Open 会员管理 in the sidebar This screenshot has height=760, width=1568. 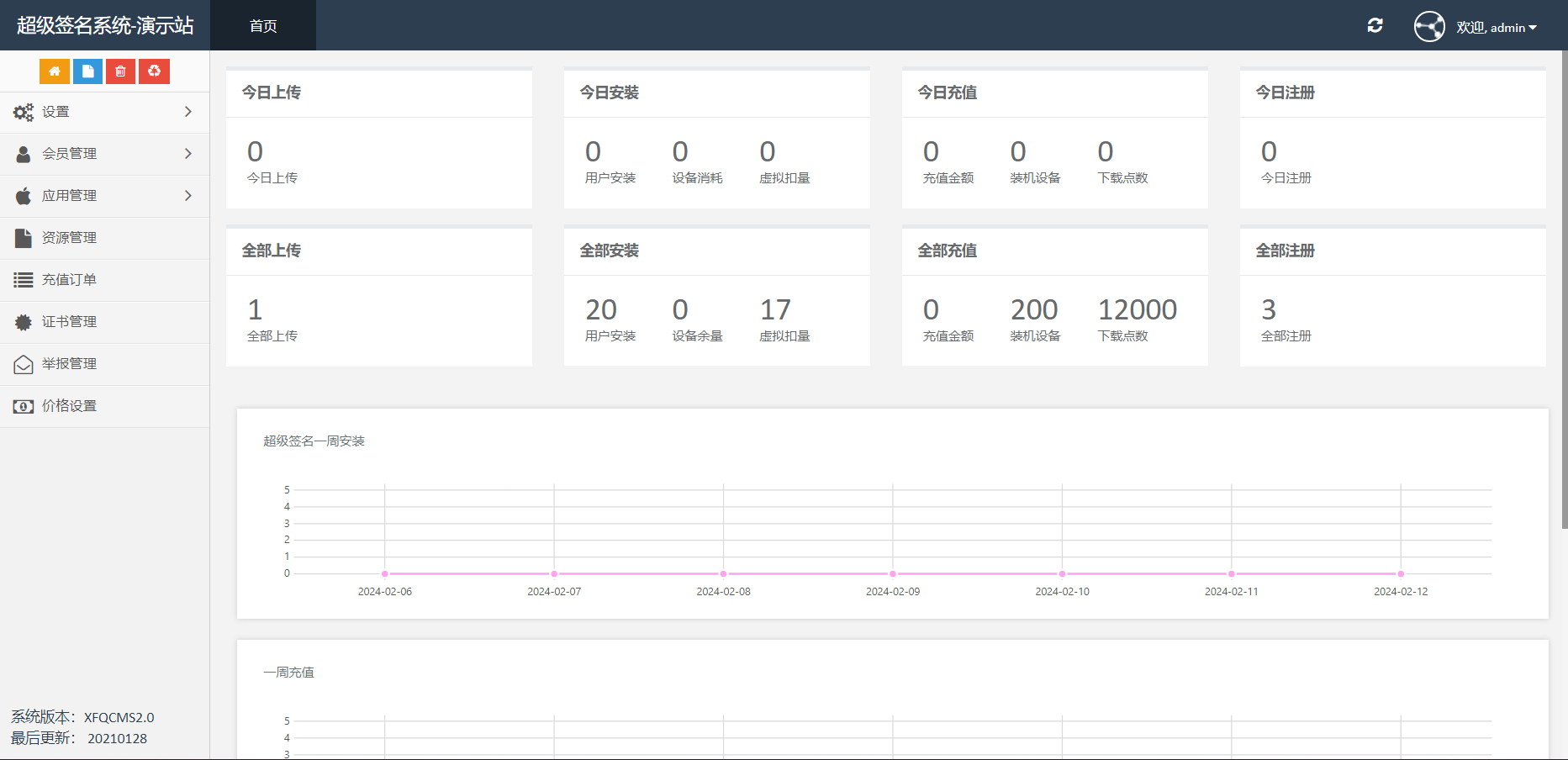104,154
